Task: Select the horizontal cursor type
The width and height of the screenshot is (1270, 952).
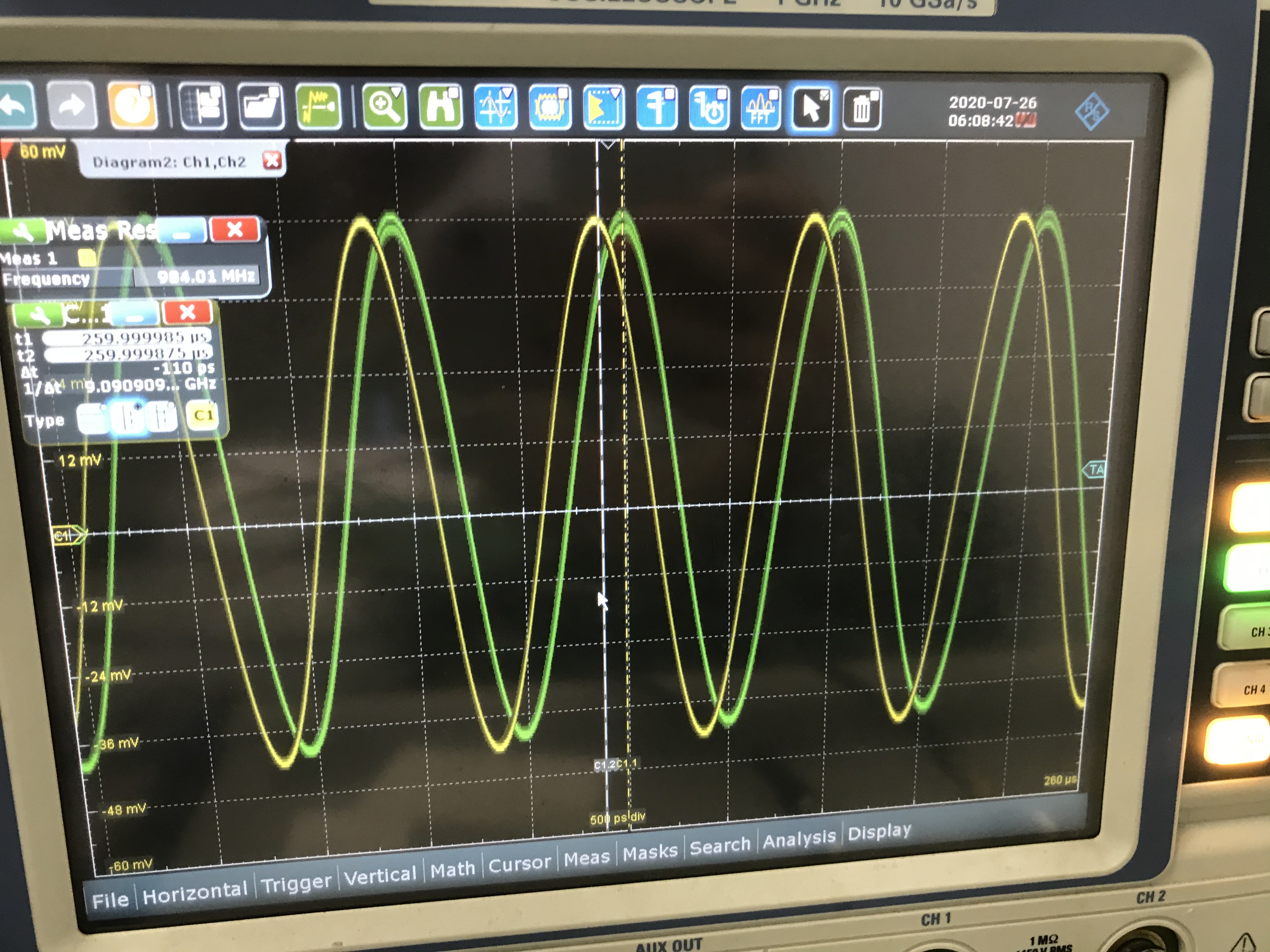Action: (x=92, y=418)
